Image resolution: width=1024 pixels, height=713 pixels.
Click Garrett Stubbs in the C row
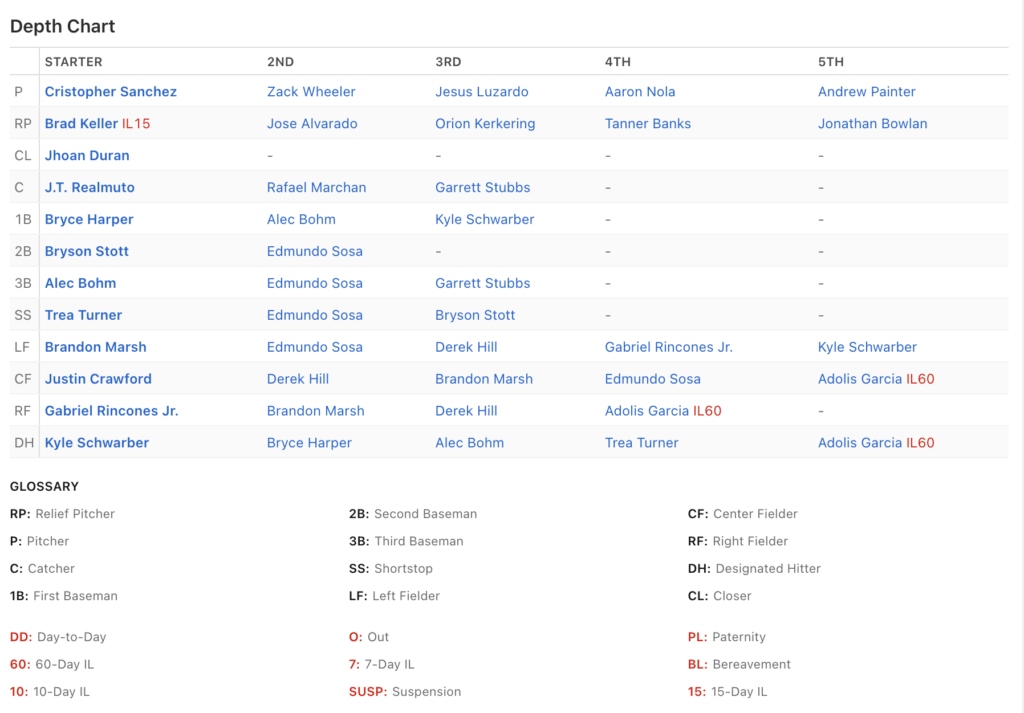tap(482, 187)
